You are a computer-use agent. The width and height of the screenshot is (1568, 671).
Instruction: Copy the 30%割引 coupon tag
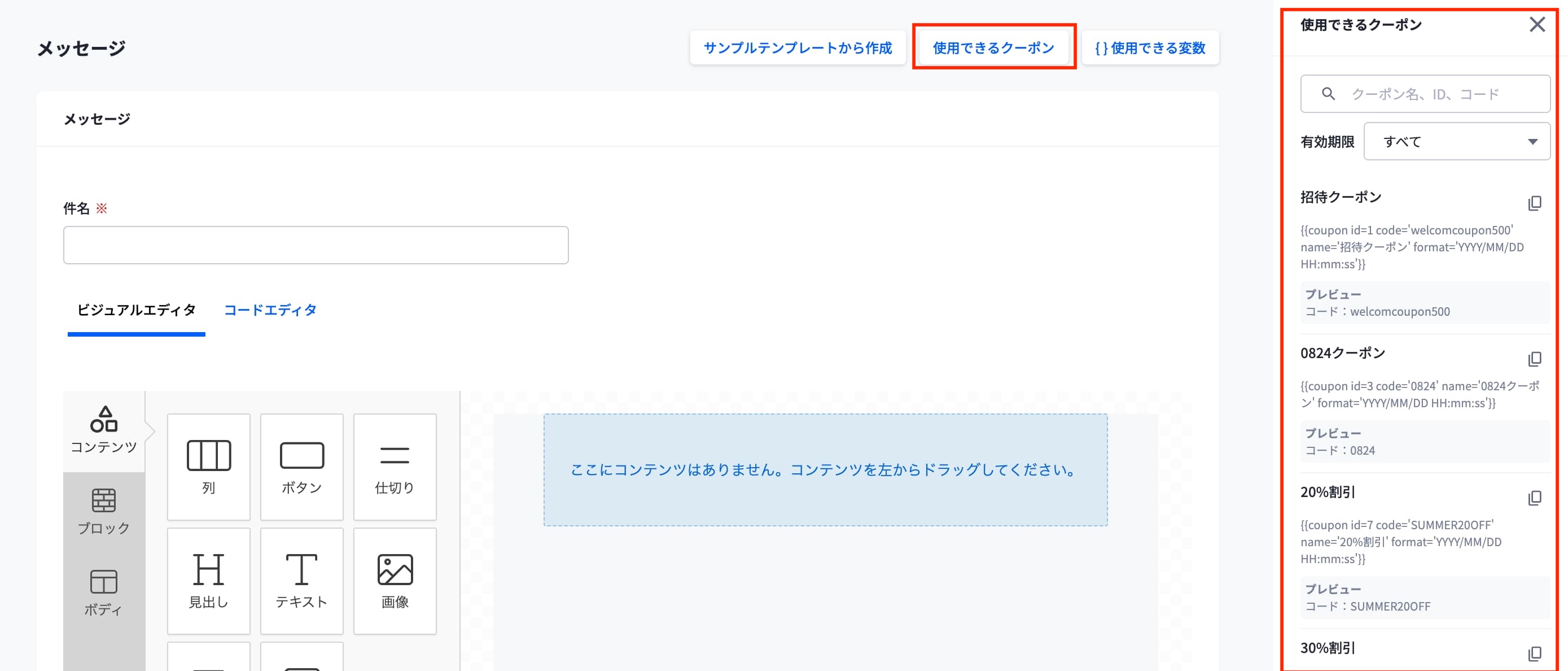pyautogui.click(x=1535, y=653)
